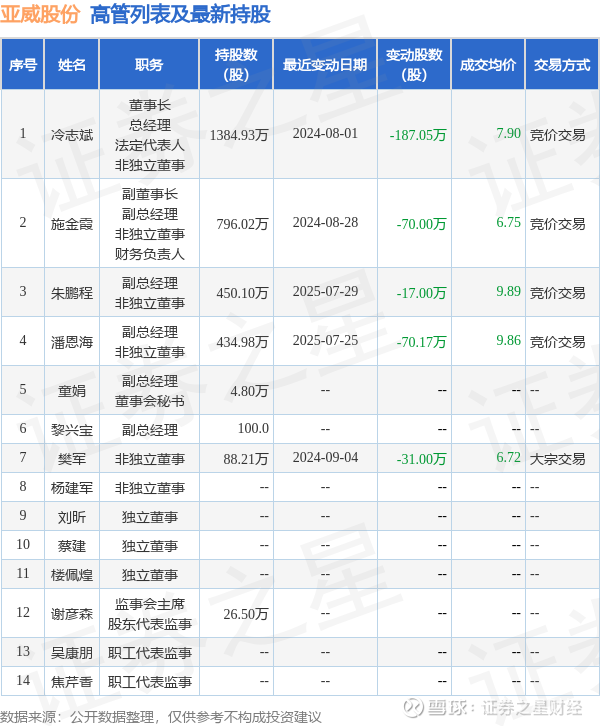This screenshot has height=726, width=600.
Task: Click the name 焦芹香
Action: (x=72, y=682)
